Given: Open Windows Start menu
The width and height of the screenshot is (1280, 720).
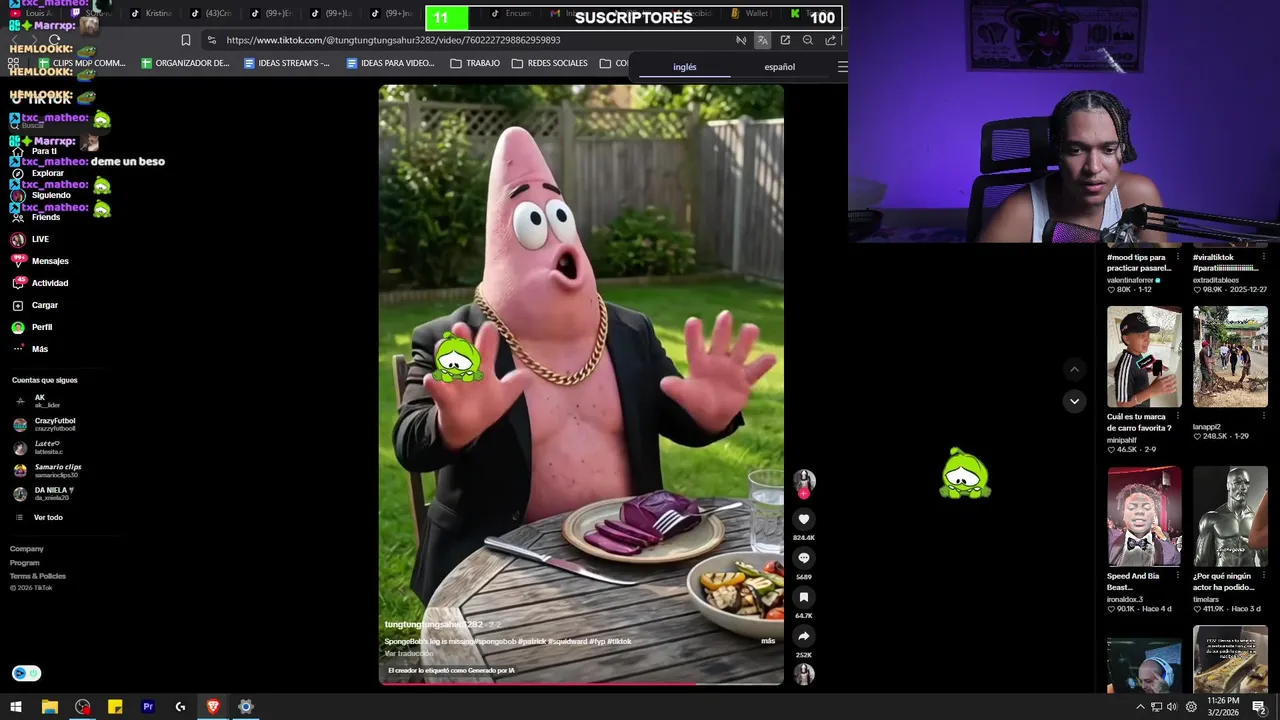Looking at the screenshot, I should pos(16,707).
